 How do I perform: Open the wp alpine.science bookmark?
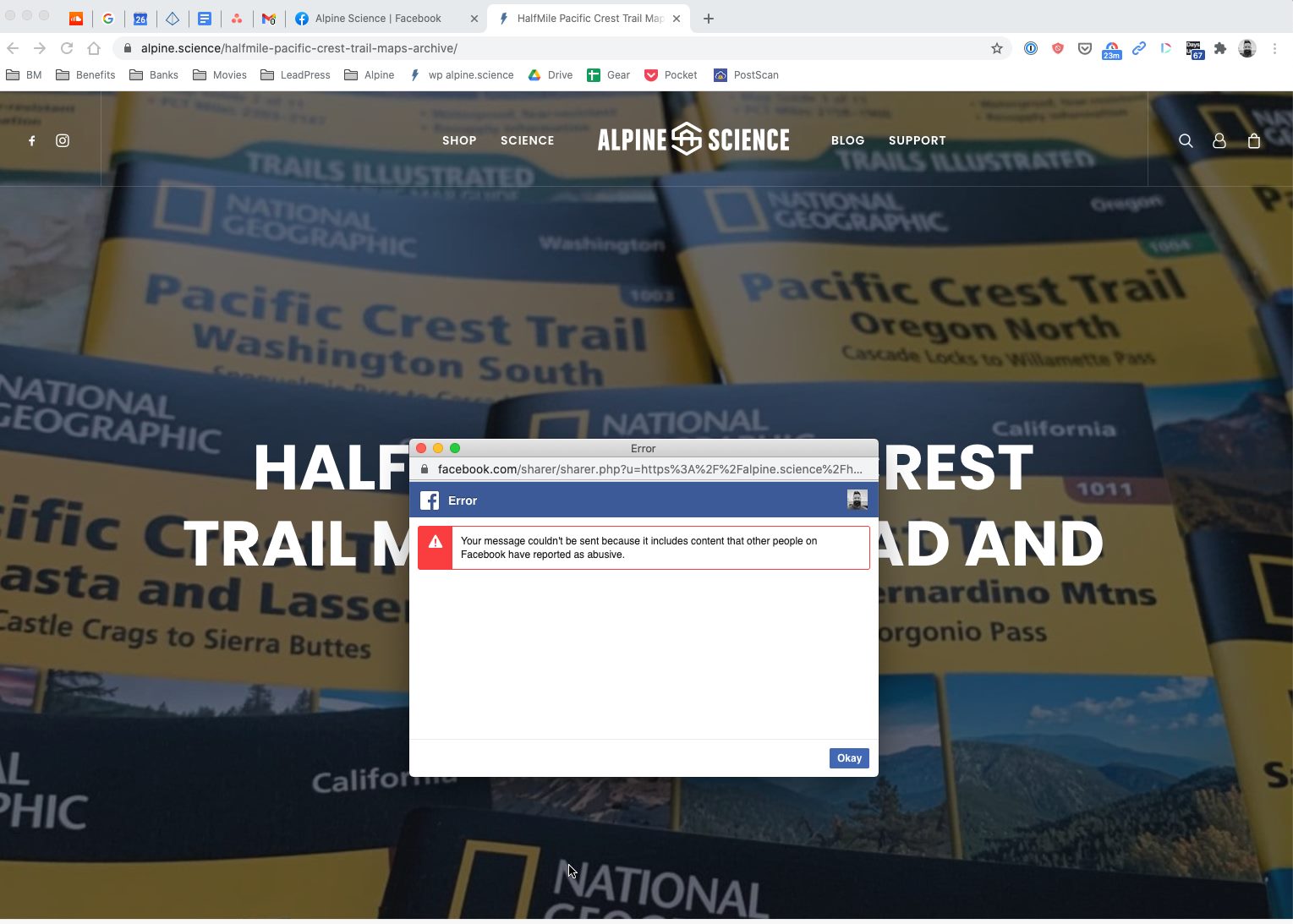462,75
